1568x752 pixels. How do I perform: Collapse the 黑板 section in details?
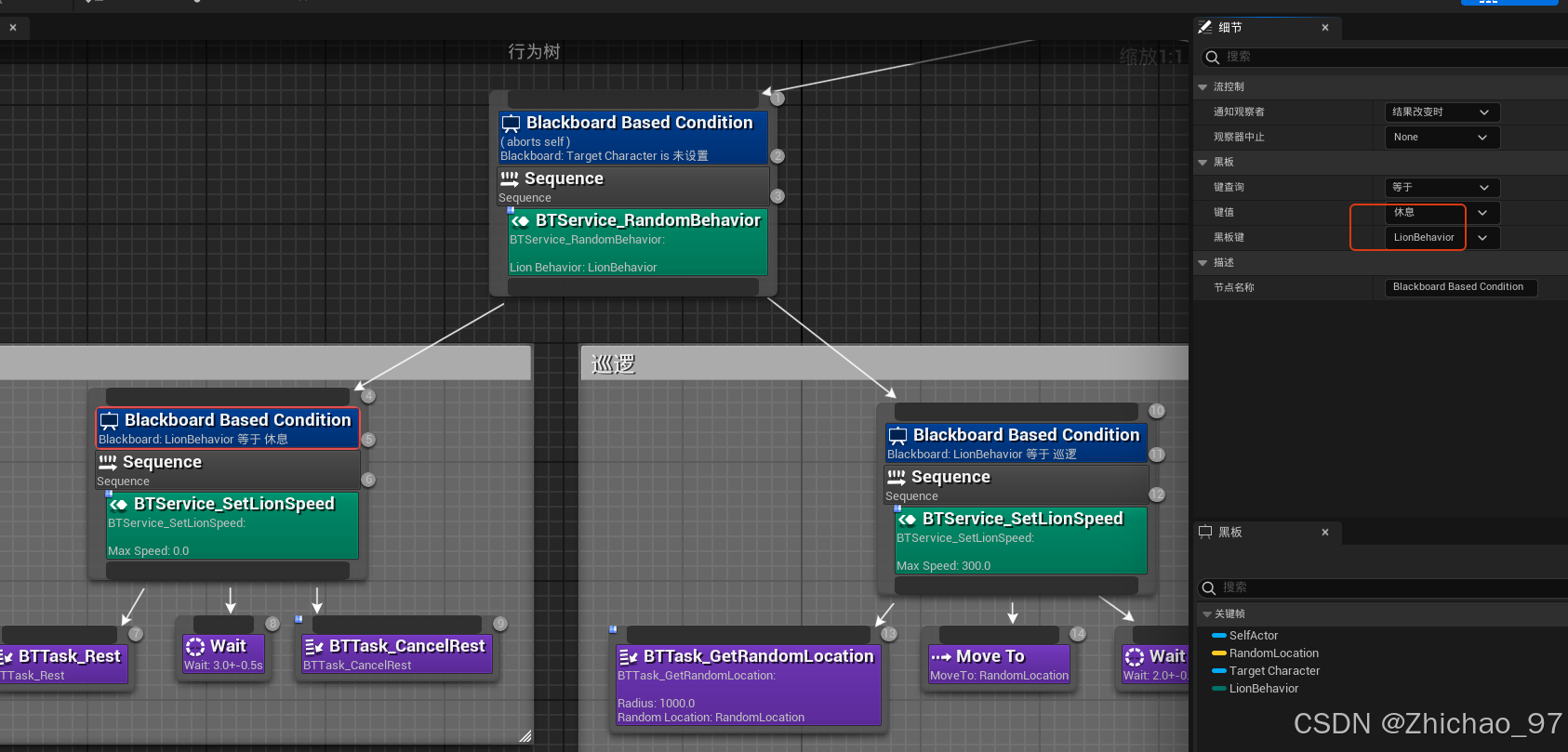click(x=1203, y=163)
